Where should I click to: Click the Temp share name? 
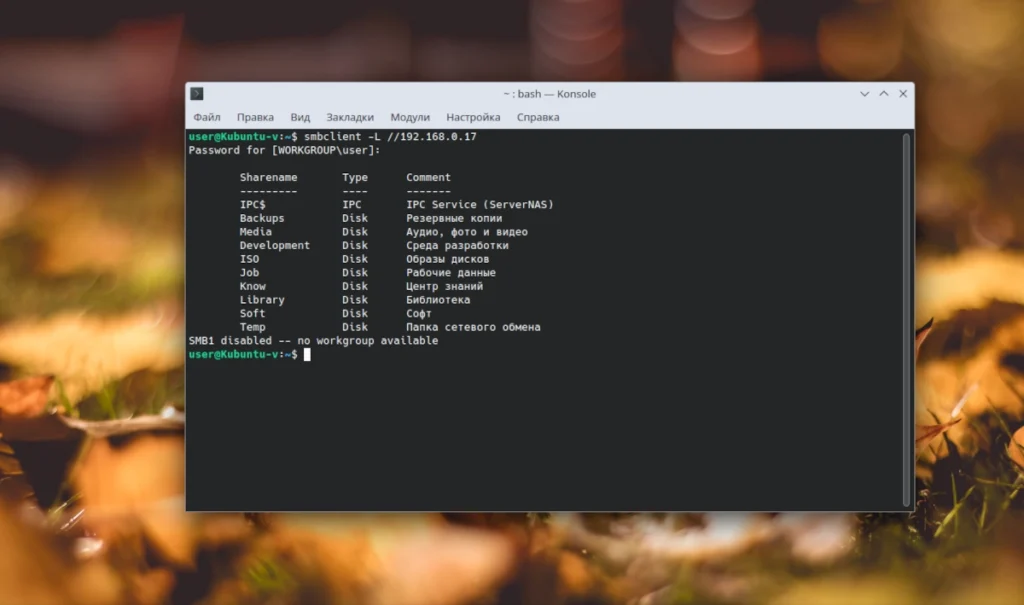click(x=253, y=327)
